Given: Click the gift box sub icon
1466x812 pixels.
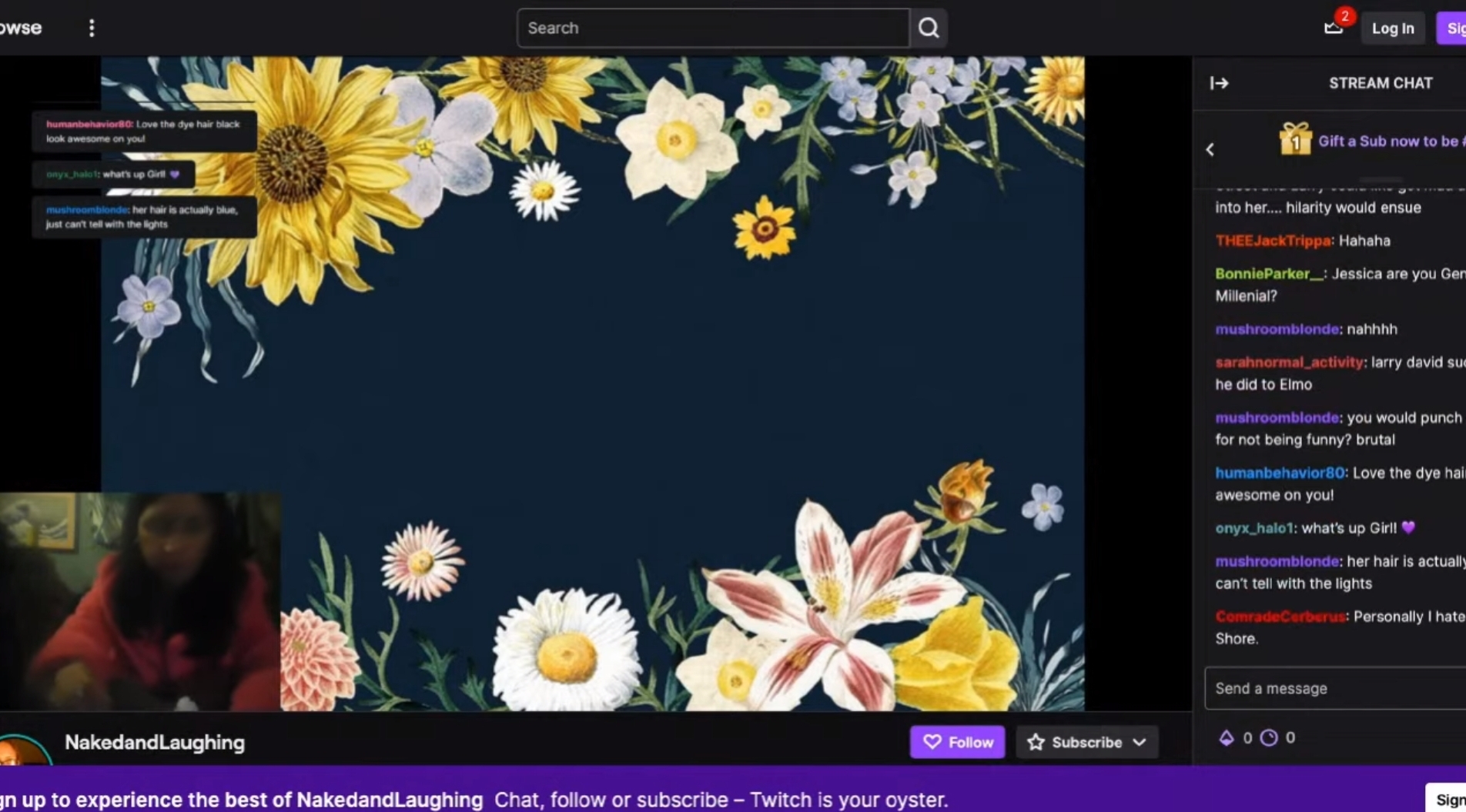Looking at the screenshot, I should pos(1295,140).
